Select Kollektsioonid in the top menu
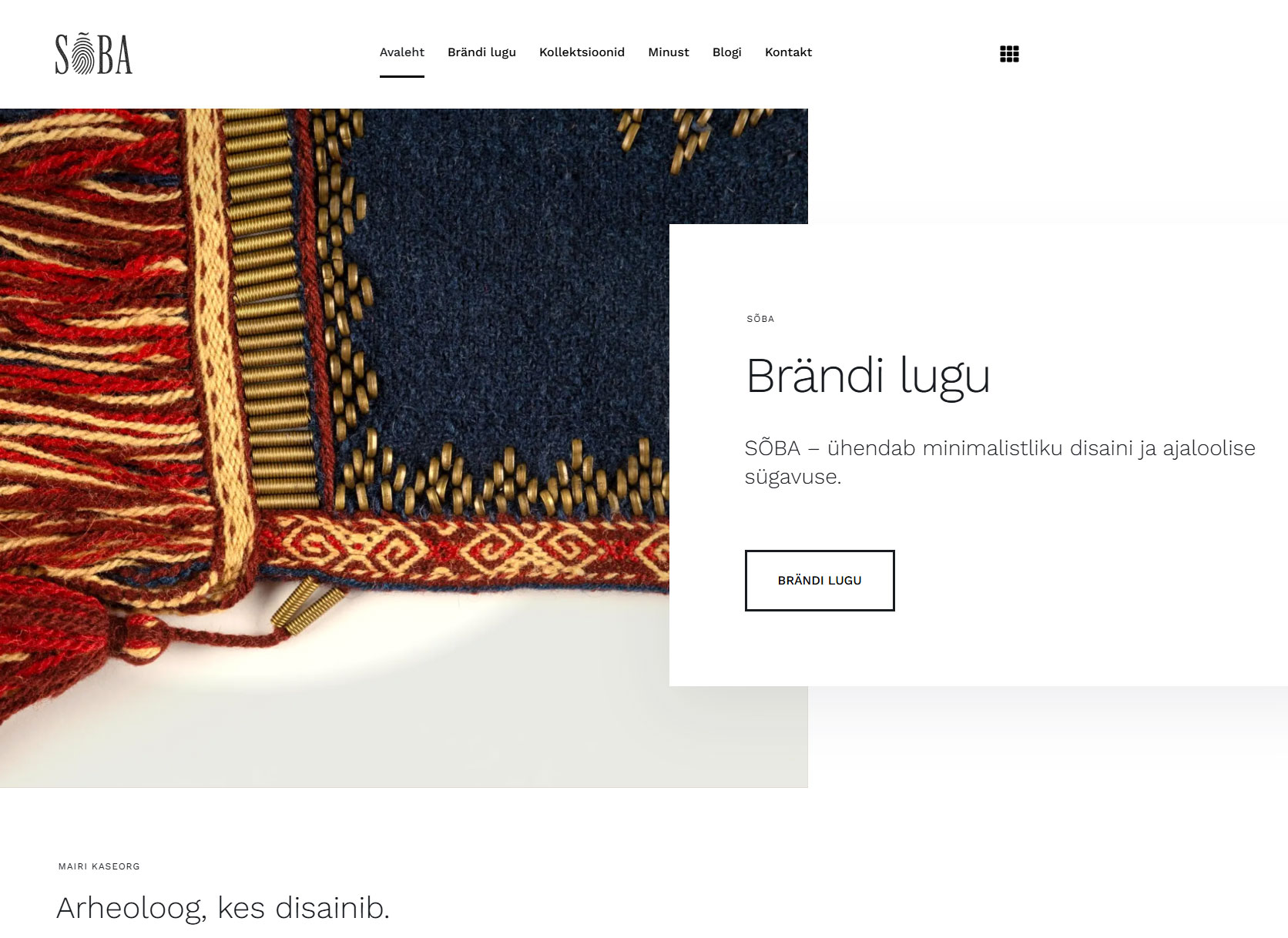This screenshot has height=938, width=1288. point(582,52)
